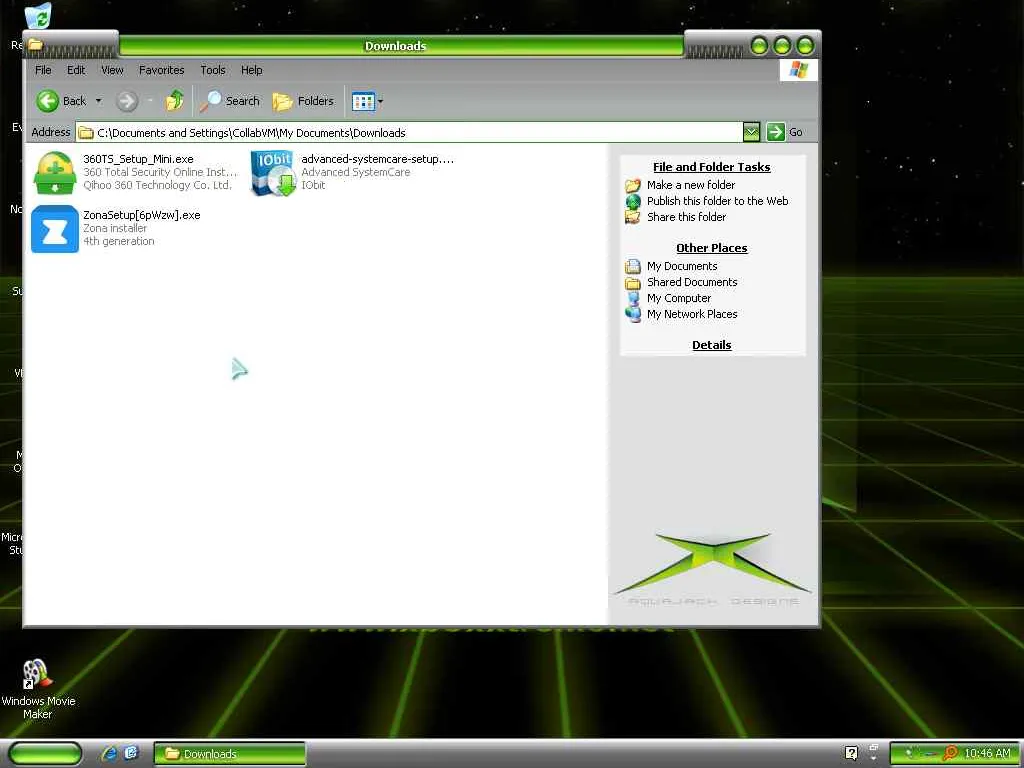This screenshot has height=768, width=1024.
Task: Click the My Documents sidebar icon
Action: pos(633,266)
